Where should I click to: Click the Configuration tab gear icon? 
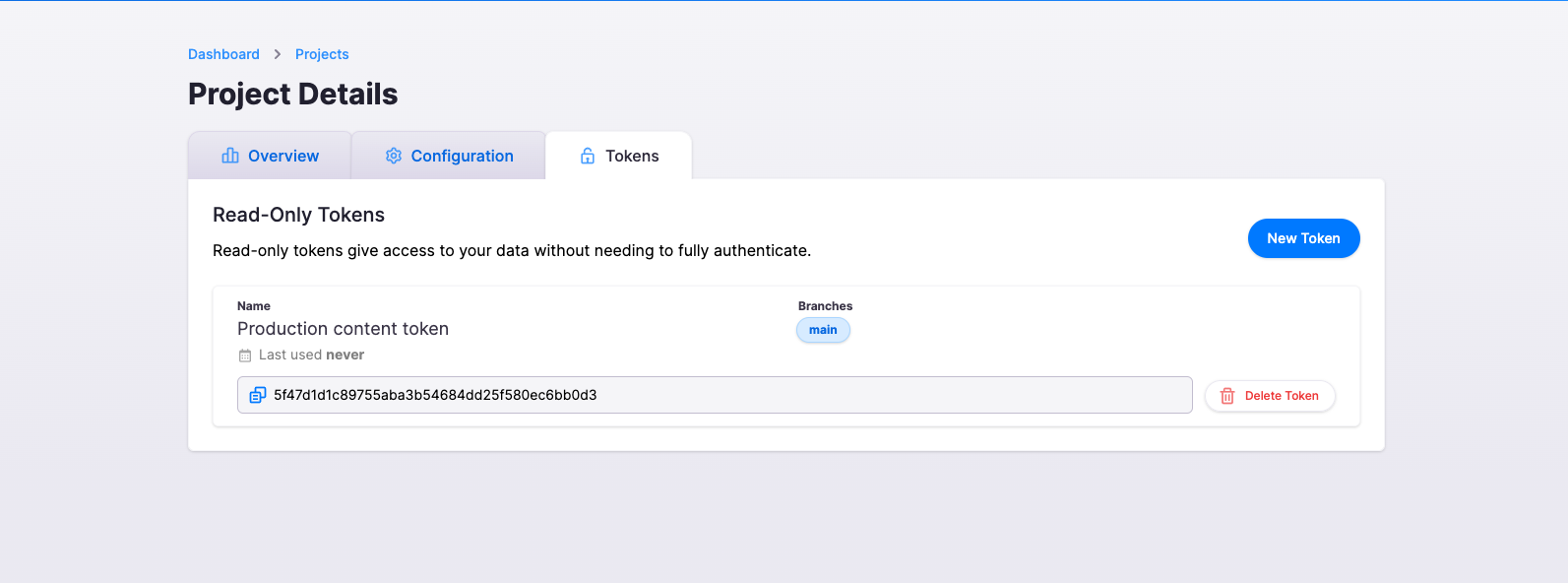[394, 156]
